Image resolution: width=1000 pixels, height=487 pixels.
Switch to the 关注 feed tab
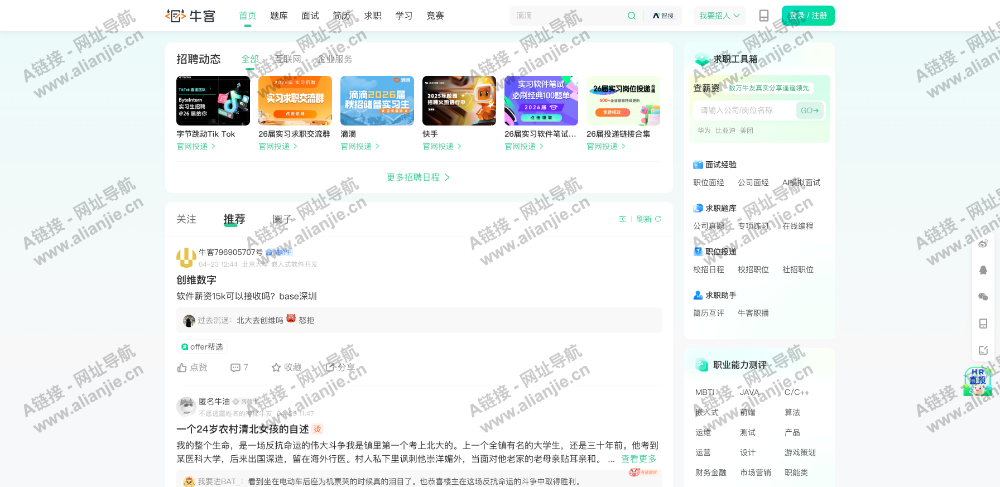pyautogui.click(x=186, y=219)
